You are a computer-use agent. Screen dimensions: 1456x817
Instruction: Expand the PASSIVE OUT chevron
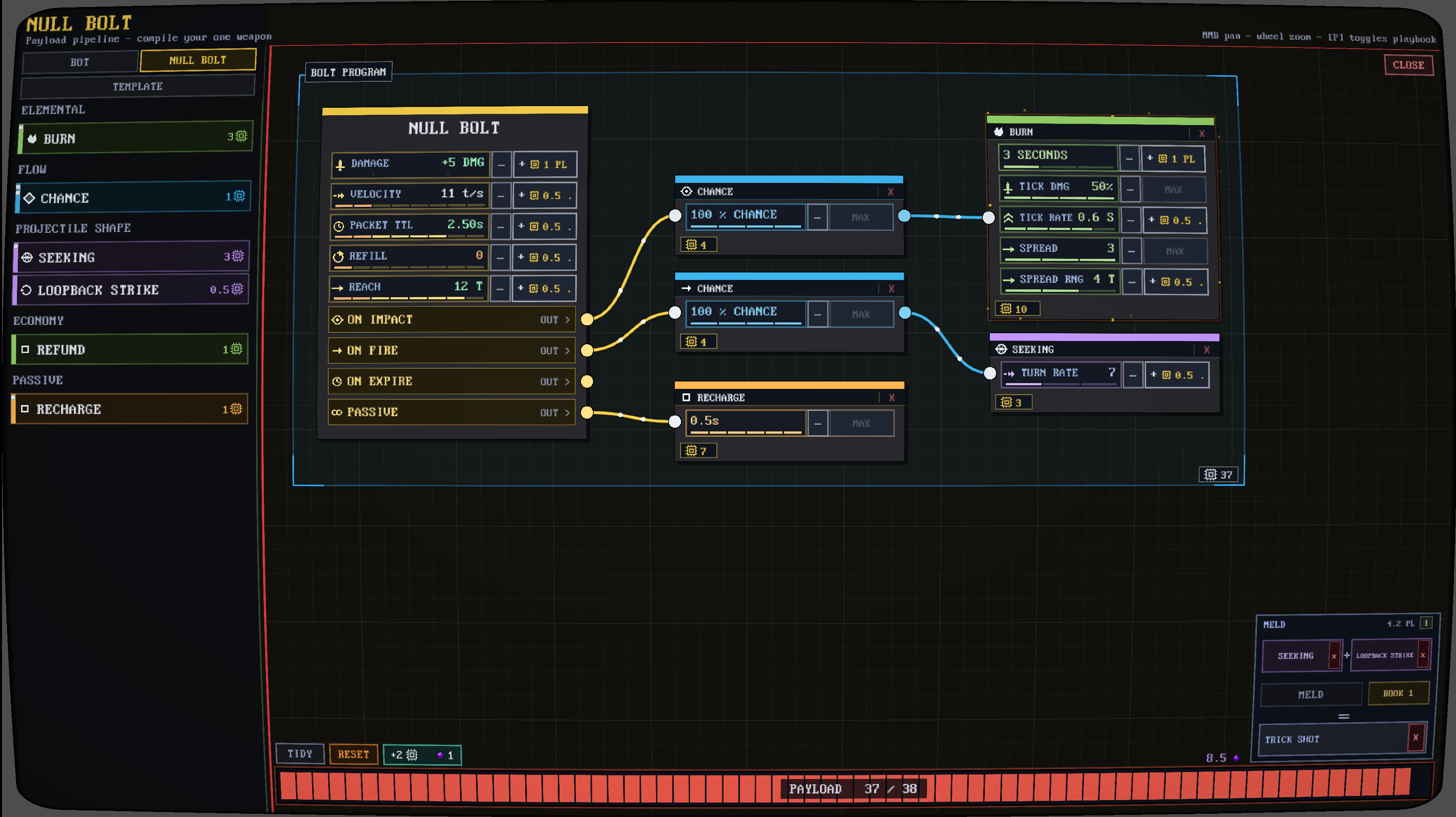(567, 413)
